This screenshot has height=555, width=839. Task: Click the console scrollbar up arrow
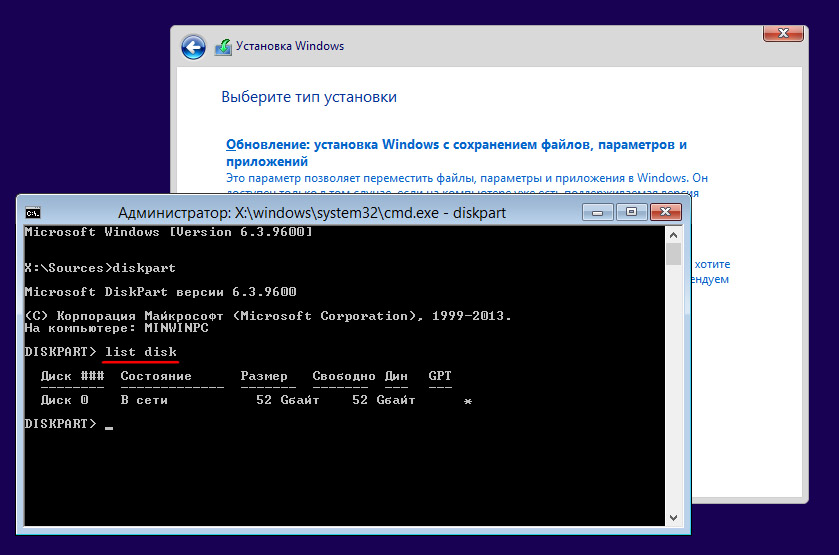point(674,235)
